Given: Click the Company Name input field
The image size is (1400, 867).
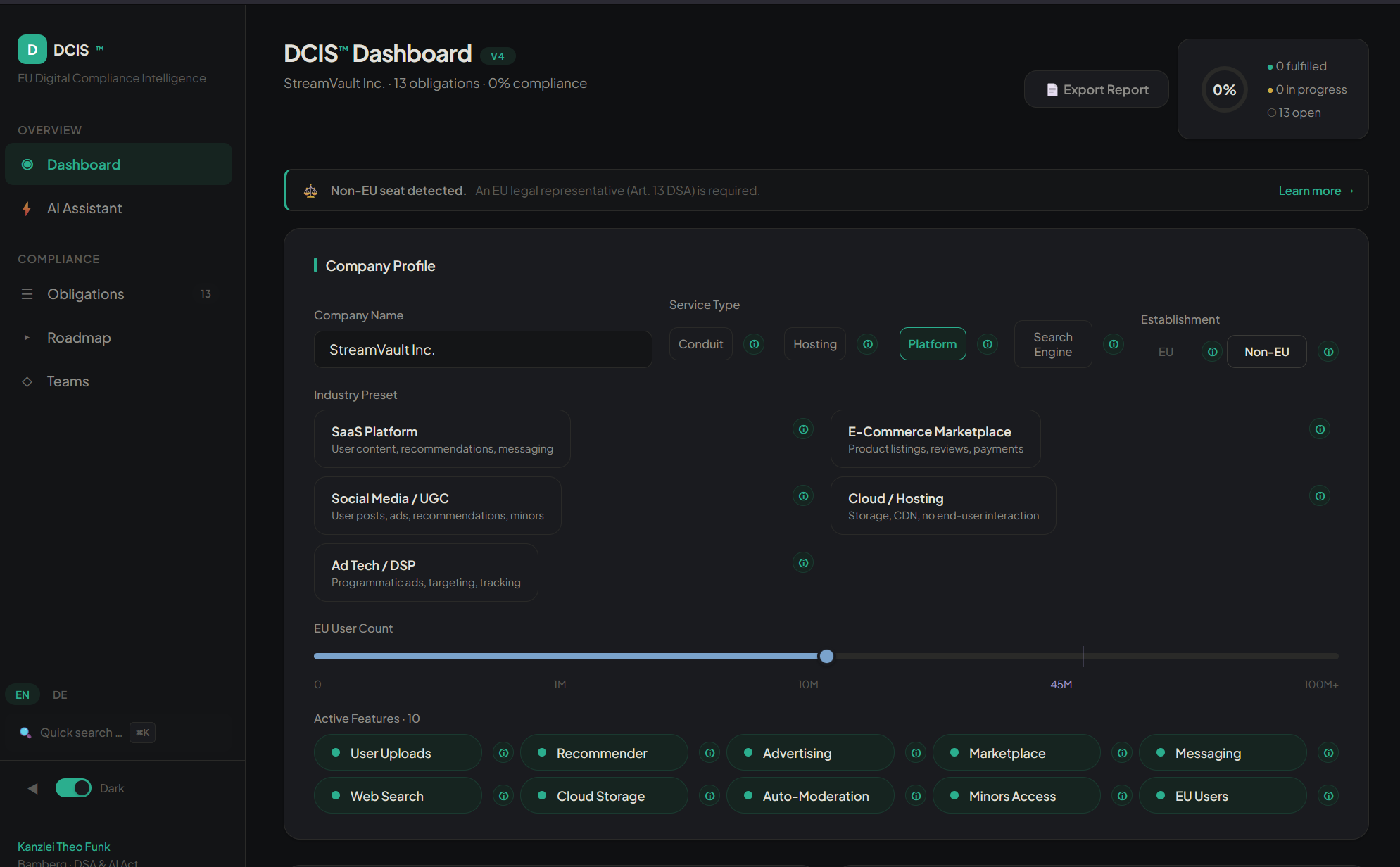Looking at the screenshot, I should [482, 349].
